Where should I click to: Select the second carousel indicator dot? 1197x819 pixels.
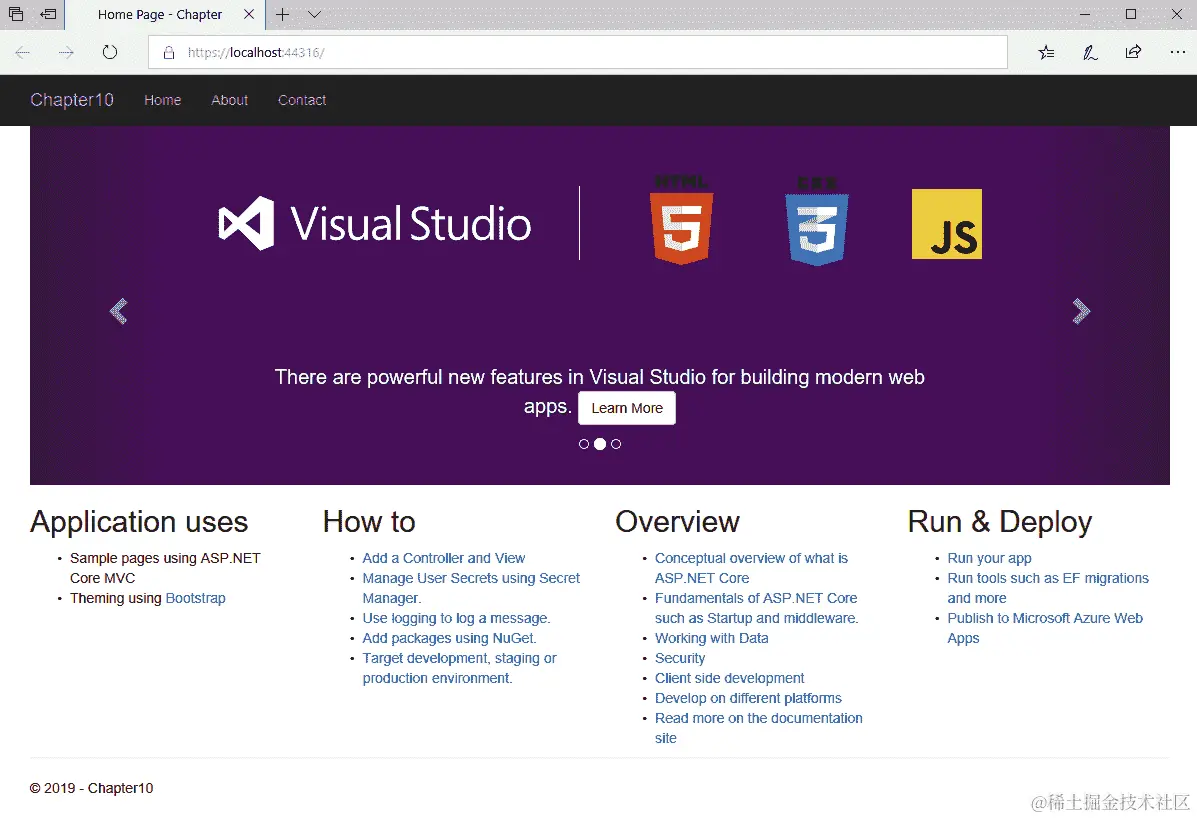tap(600, 444)
